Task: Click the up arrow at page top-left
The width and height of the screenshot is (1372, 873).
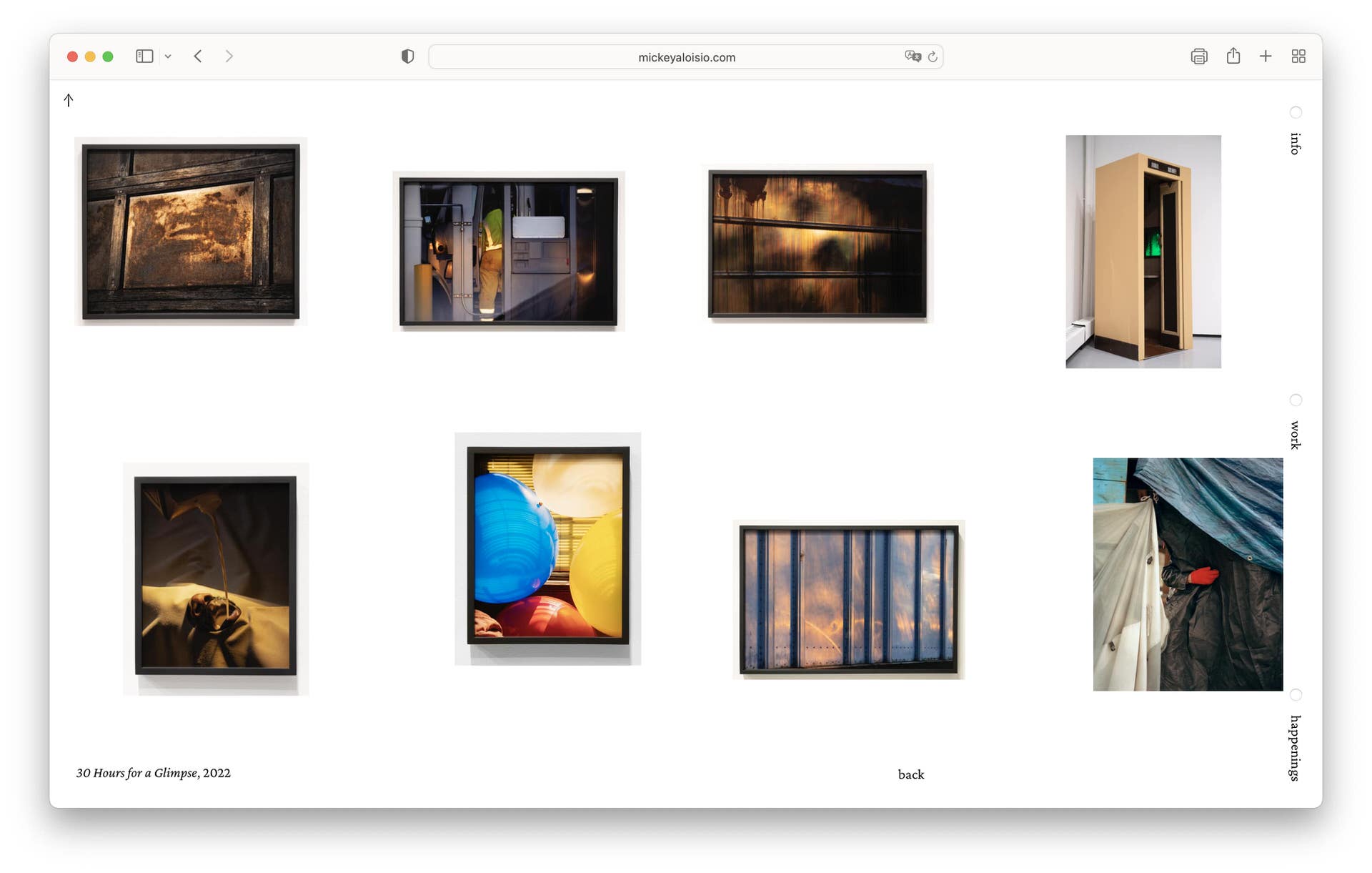Action: [69, 100]
